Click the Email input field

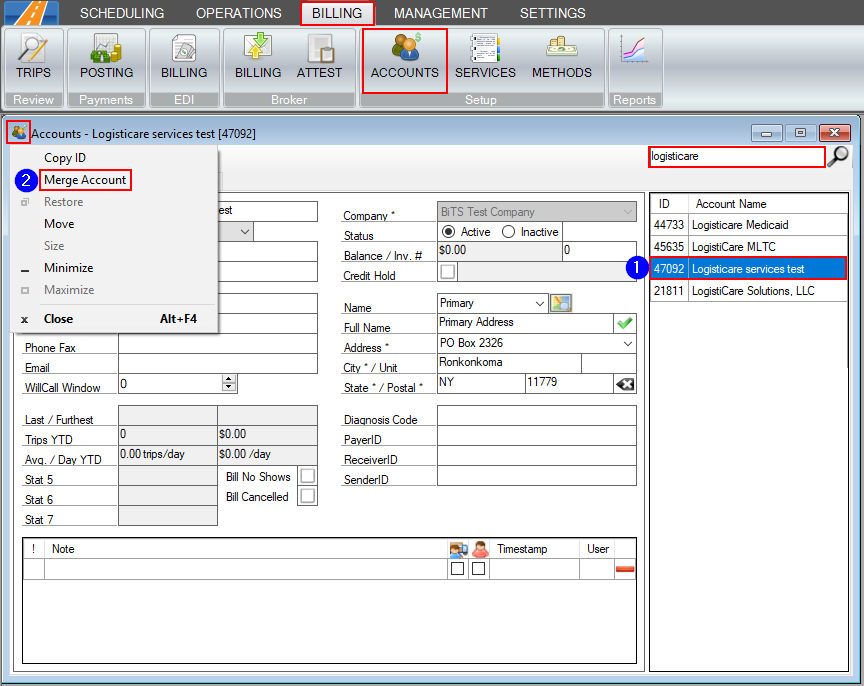(218, 364)
